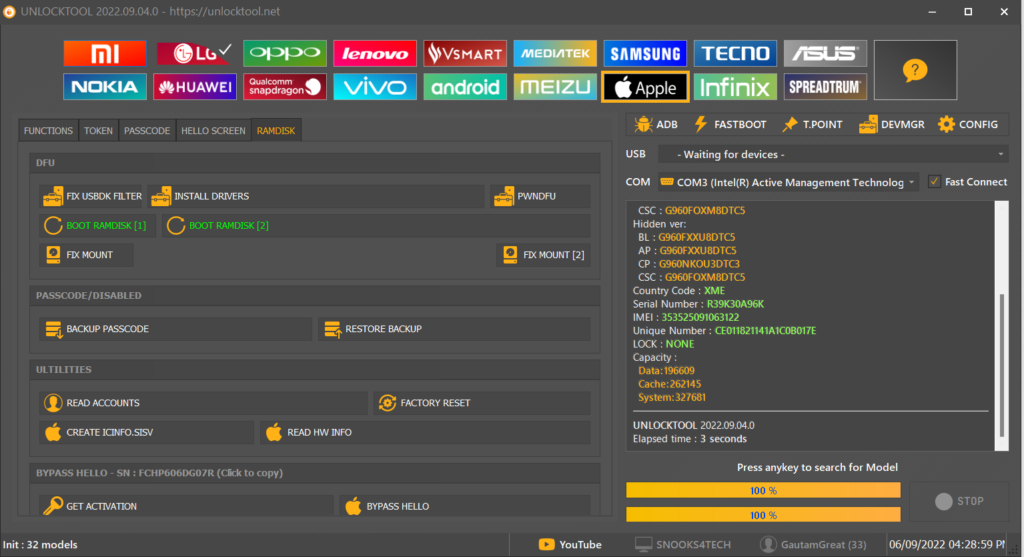1024x557 pixels.
Task: Toggle the Fast Connect checkbox
Action: (x=935, y=182)
